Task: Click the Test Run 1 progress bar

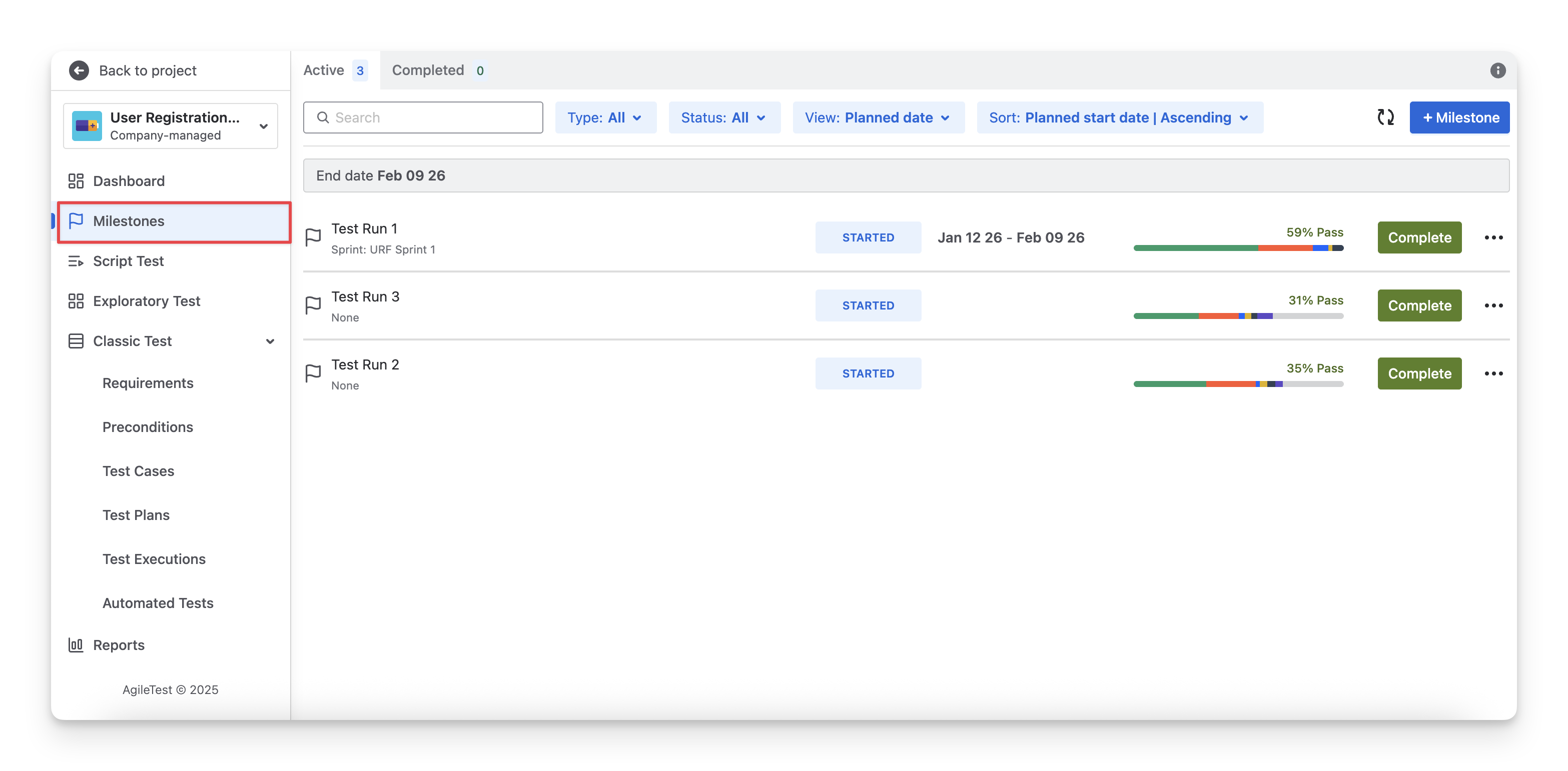Action: (1237, 248)
